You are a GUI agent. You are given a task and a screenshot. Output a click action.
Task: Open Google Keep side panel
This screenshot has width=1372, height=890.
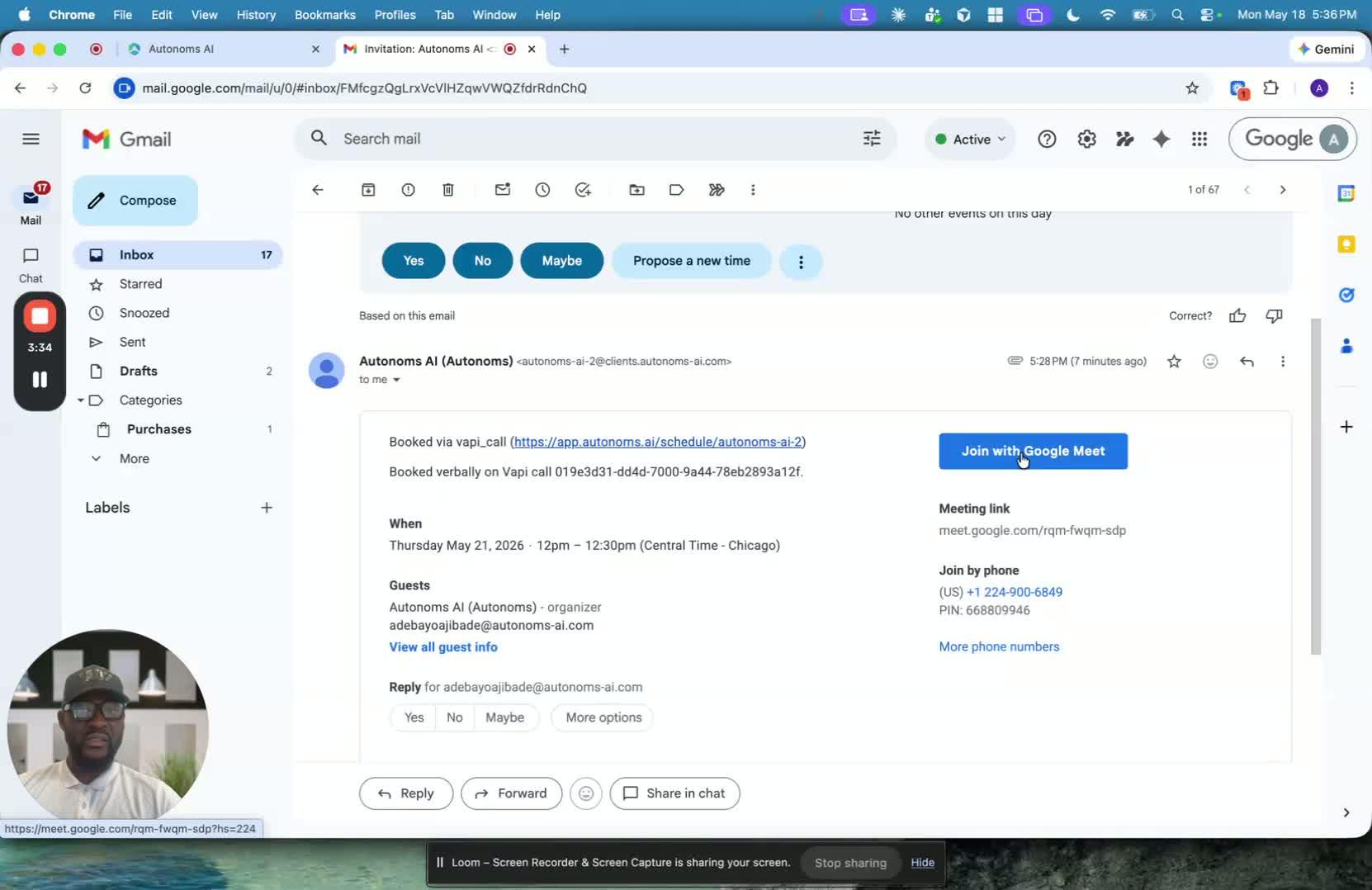1346,244
